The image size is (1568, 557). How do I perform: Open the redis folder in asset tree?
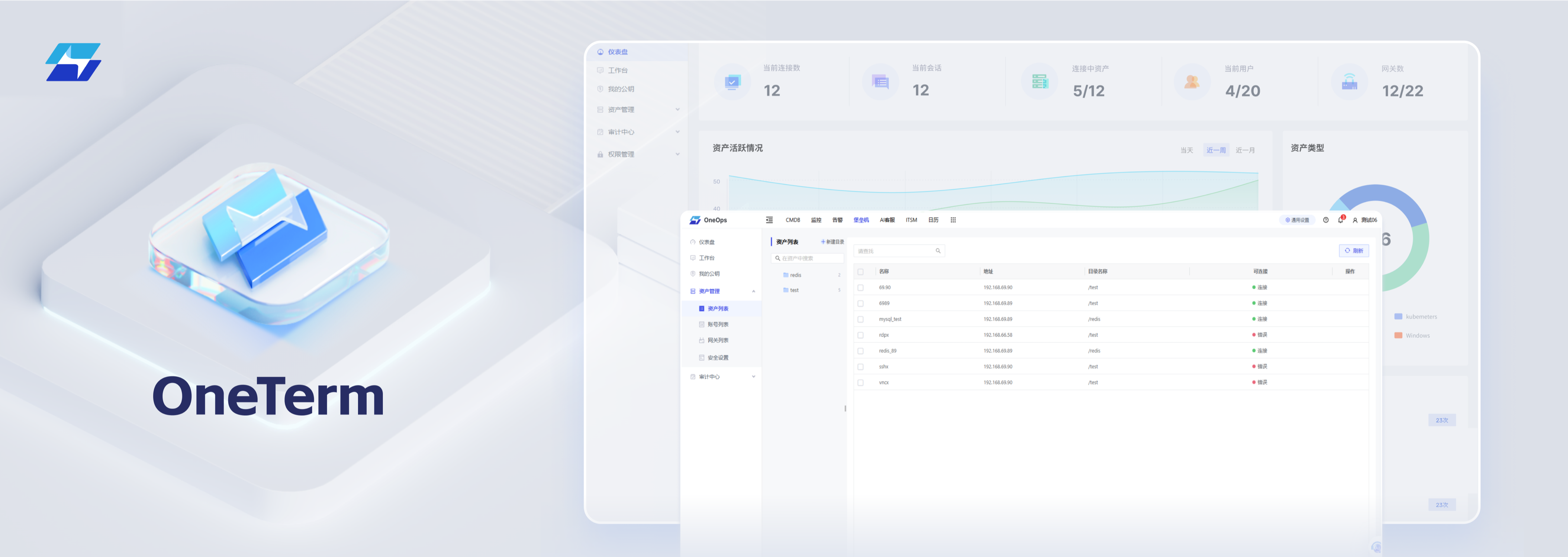pos(795,275)
